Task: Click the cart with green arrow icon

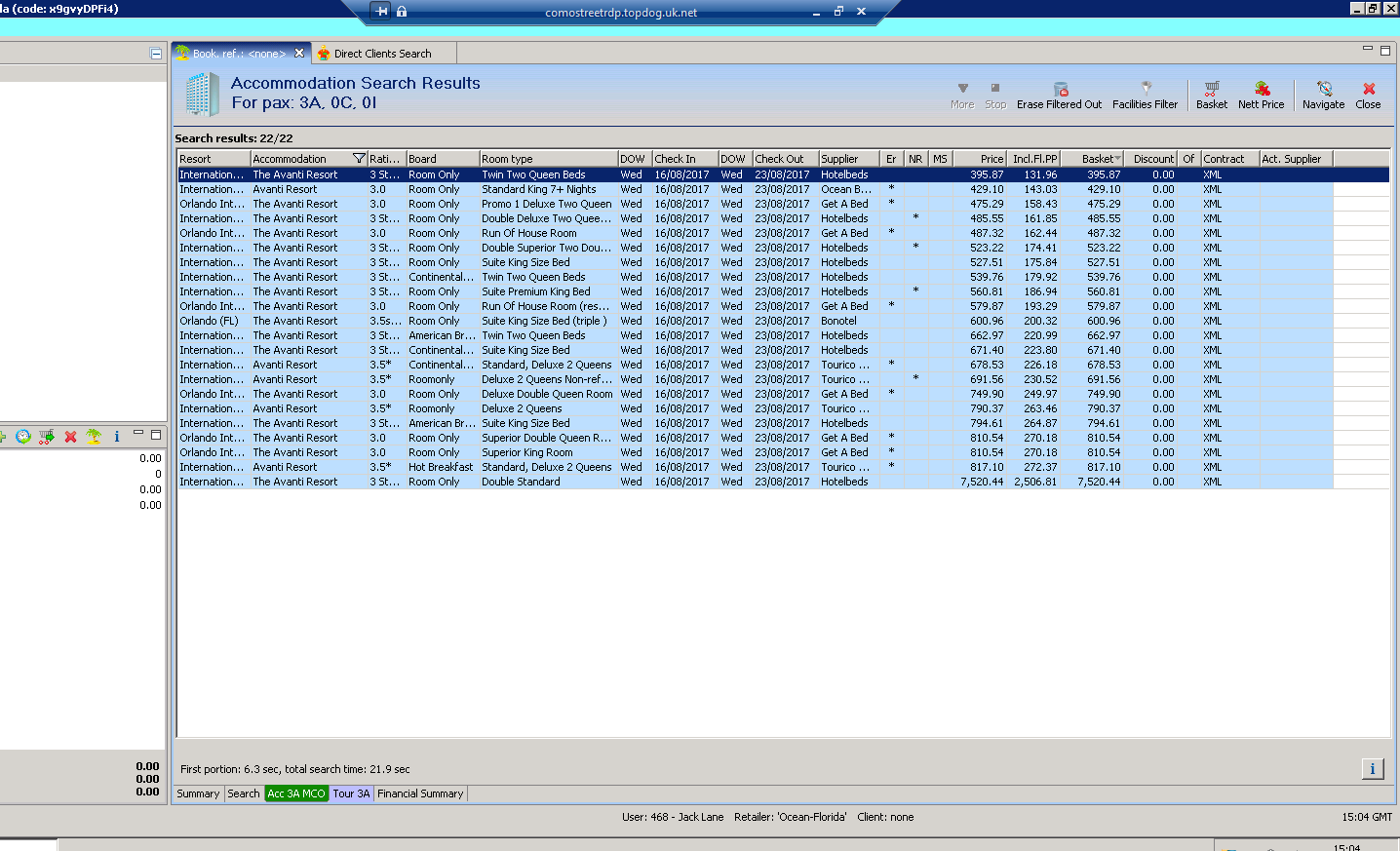Action: click(47, 437)
